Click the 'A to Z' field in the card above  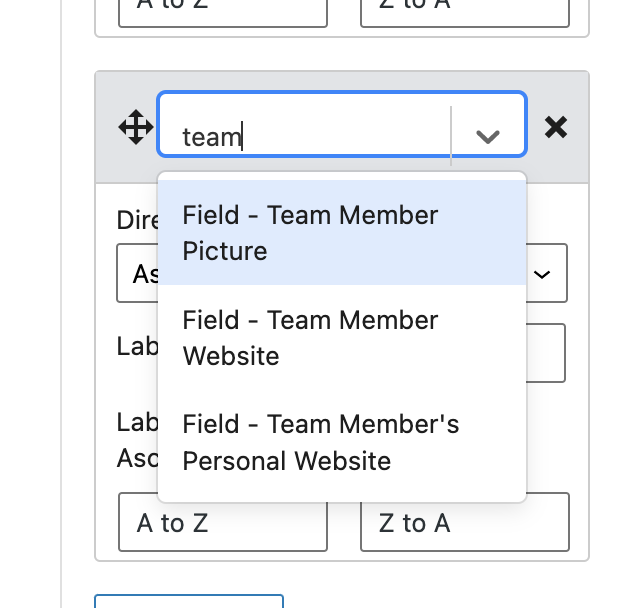click(223, 13)
